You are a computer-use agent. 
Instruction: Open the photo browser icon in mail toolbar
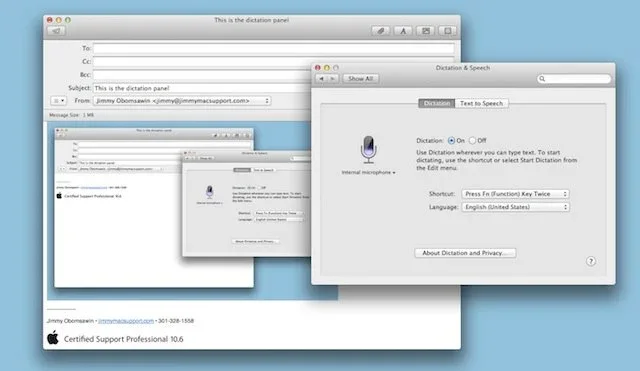[x=425, y=31]
